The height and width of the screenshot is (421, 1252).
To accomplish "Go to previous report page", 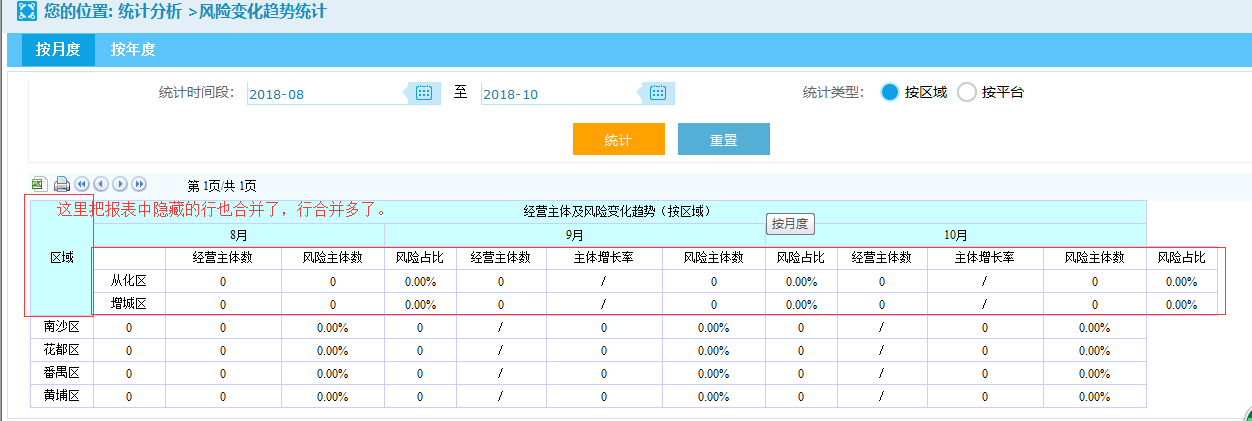I will [x=101, y=184].
